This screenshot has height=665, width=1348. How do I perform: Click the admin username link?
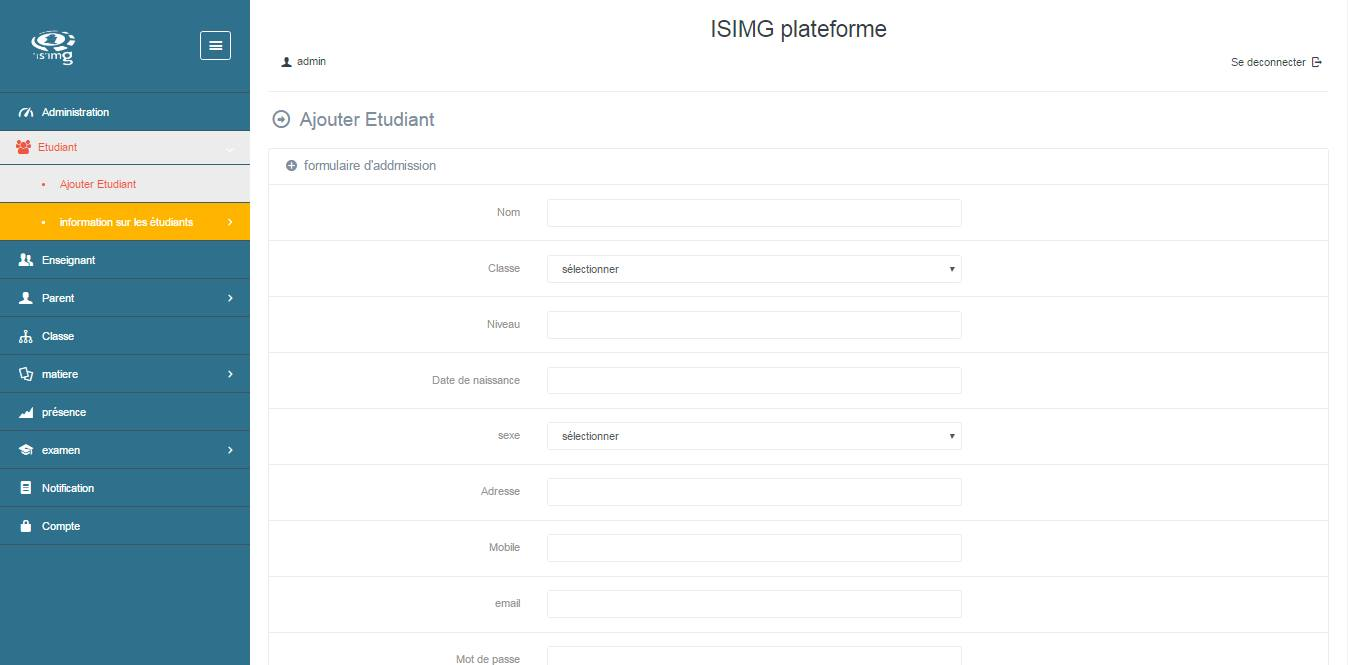click(x=311, y=62)
